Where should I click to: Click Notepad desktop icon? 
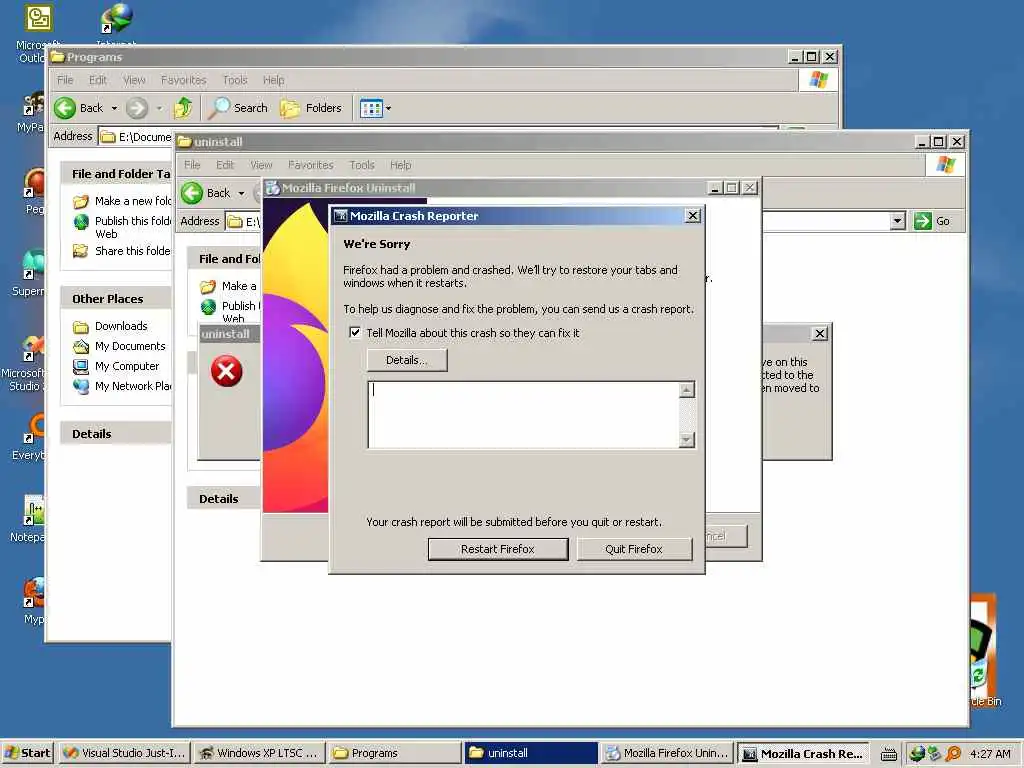34,510
